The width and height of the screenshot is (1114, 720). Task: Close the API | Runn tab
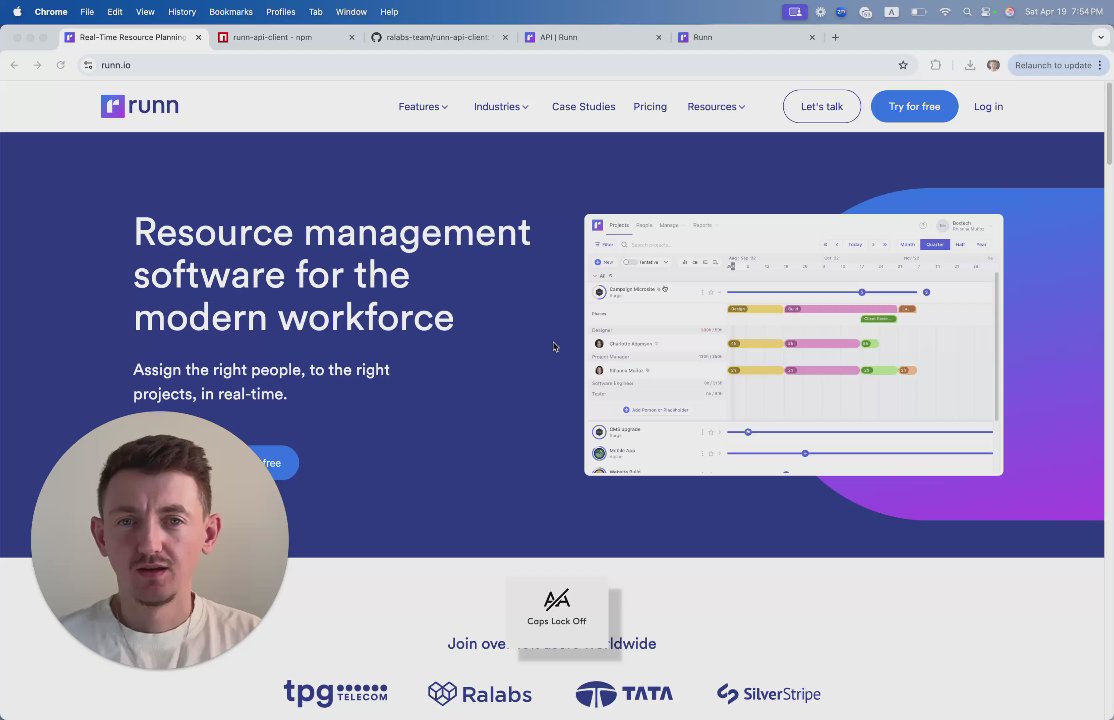click(x=659, y=37)
